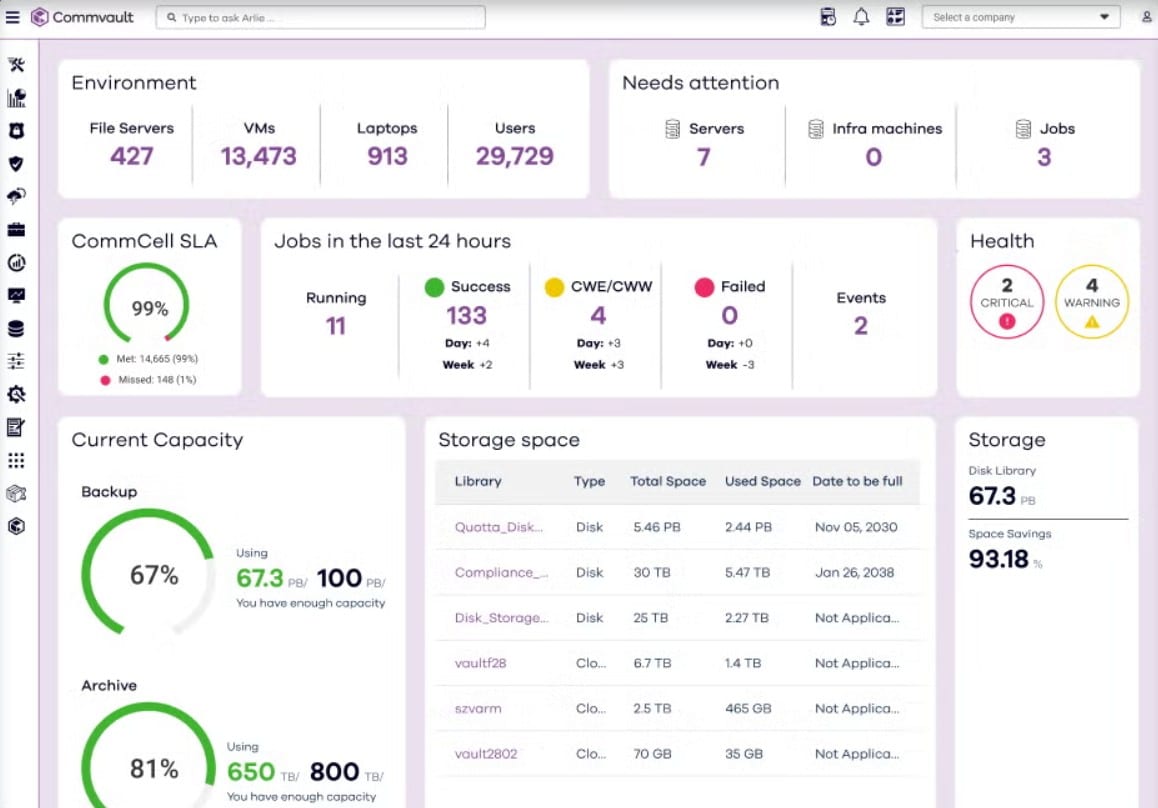The width and height of the screenshot is (1158, 808).
Task: Open the Laptops count 913
Action: point(387,156)
